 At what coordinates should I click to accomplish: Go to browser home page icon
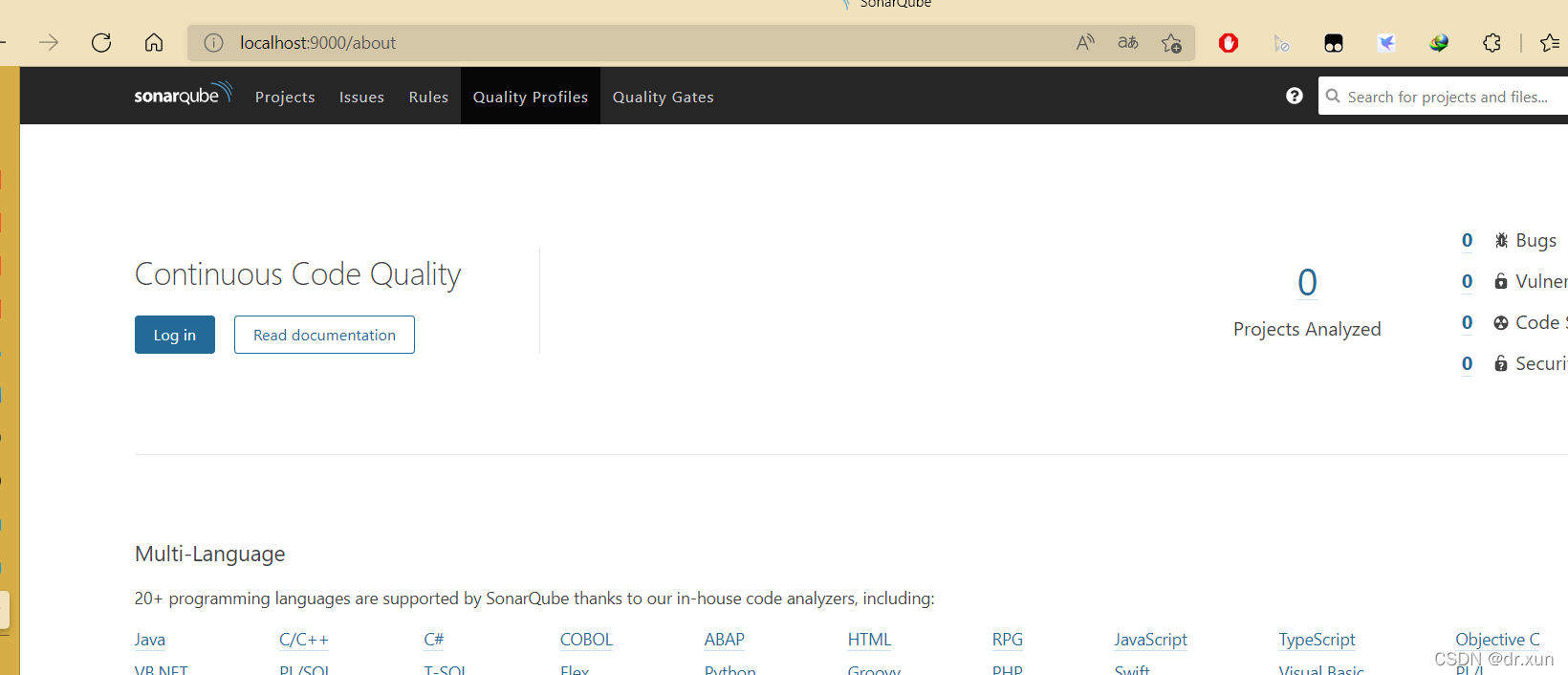[x=154, y=42]
